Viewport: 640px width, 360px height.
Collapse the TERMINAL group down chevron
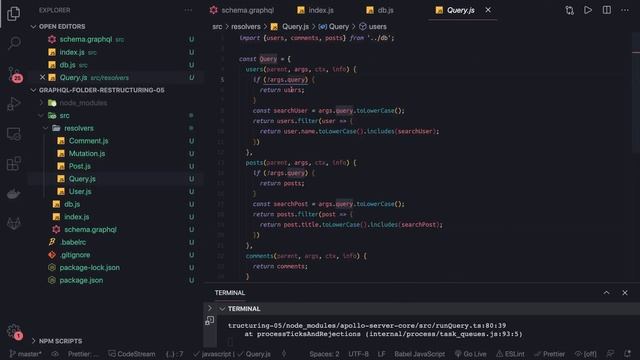pos(222,309)
